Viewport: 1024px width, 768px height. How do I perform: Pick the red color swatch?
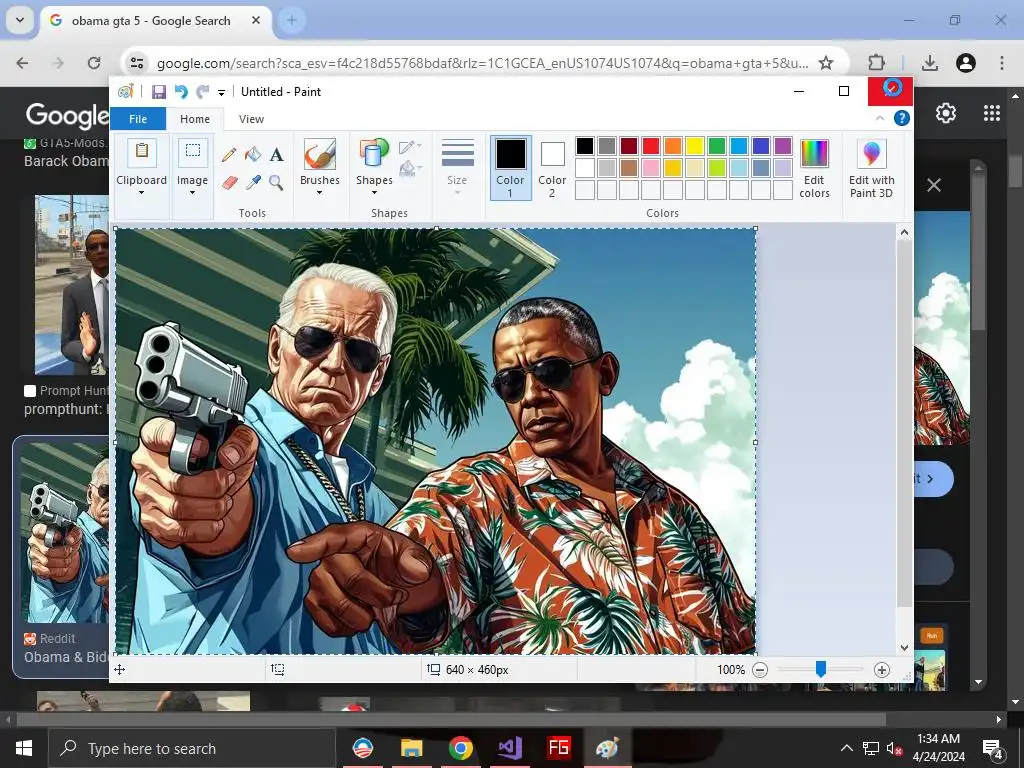point(651,146)
